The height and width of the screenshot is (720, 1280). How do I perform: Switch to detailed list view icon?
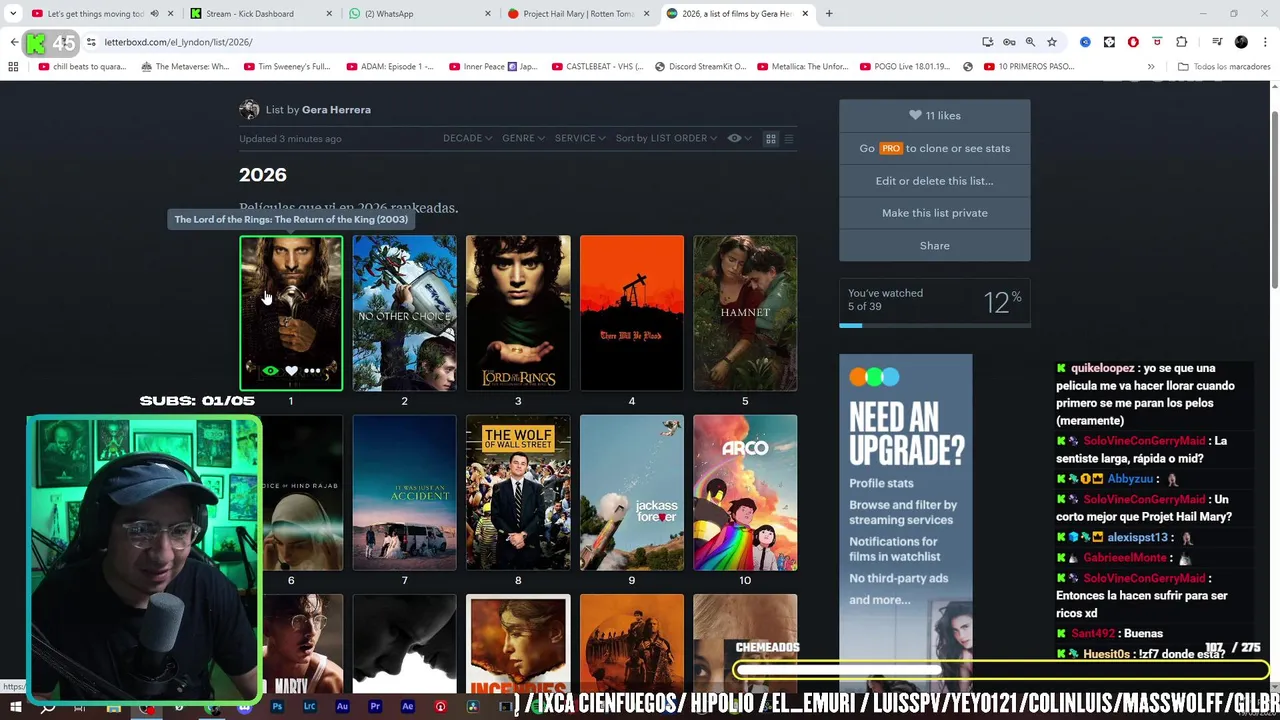pyautogui.click(x=789, y=138)
